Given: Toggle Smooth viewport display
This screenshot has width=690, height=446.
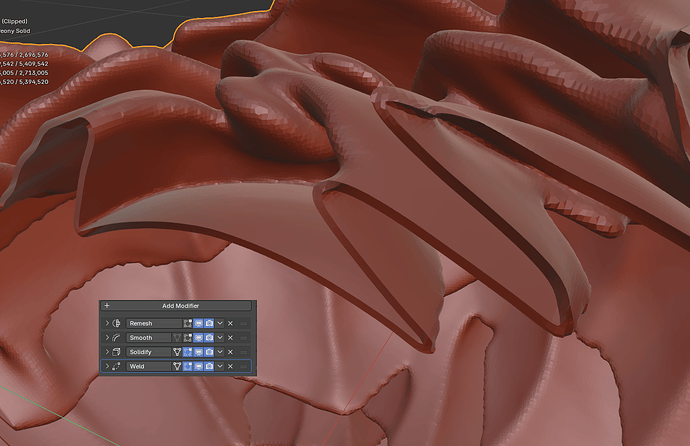Looking at the screenshot, I should pos(198,338).
